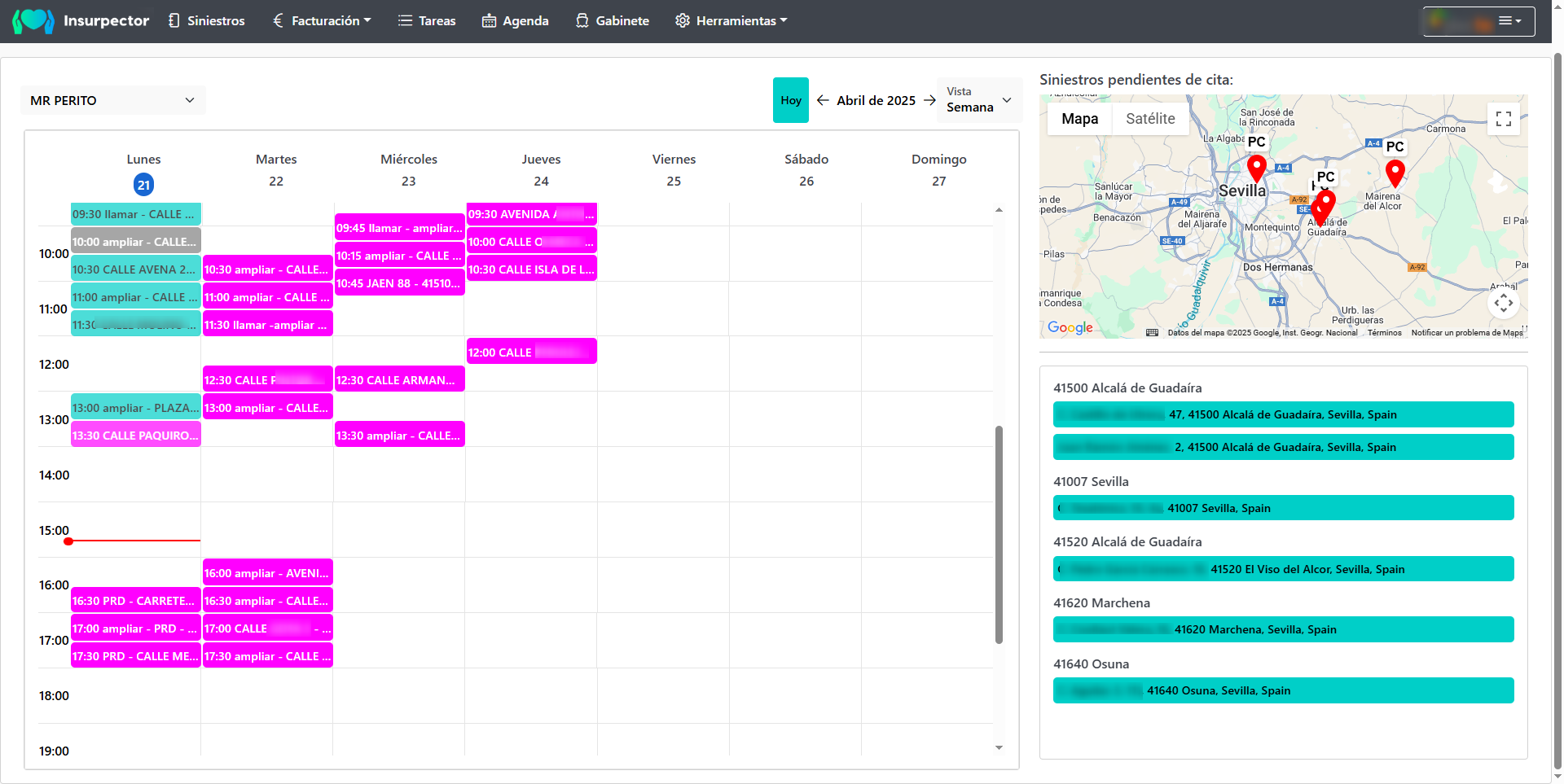Open map camera pan controls
Image resolution: width=1564 pixels, height=784 pixels.
pyautogui.click(x=1503, y=304)
